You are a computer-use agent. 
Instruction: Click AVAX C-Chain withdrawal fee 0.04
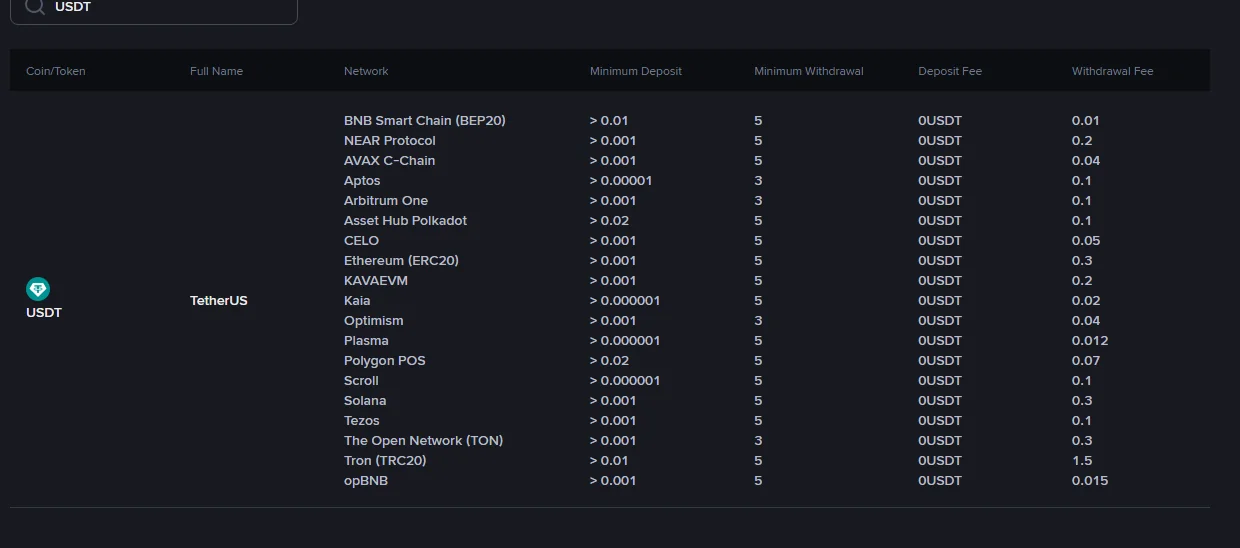1086,160
